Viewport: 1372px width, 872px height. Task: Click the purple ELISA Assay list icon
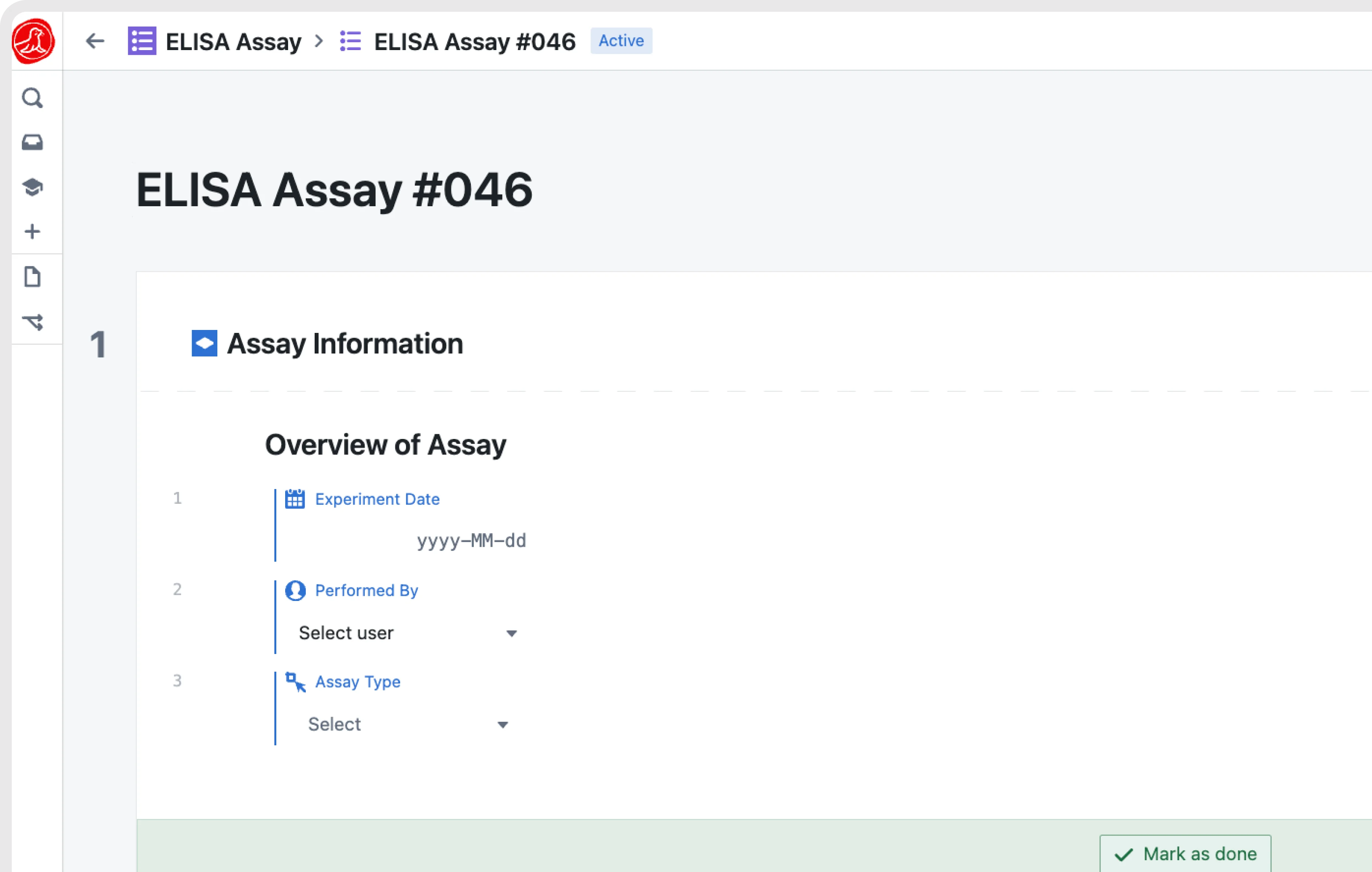tap(142, 41)
